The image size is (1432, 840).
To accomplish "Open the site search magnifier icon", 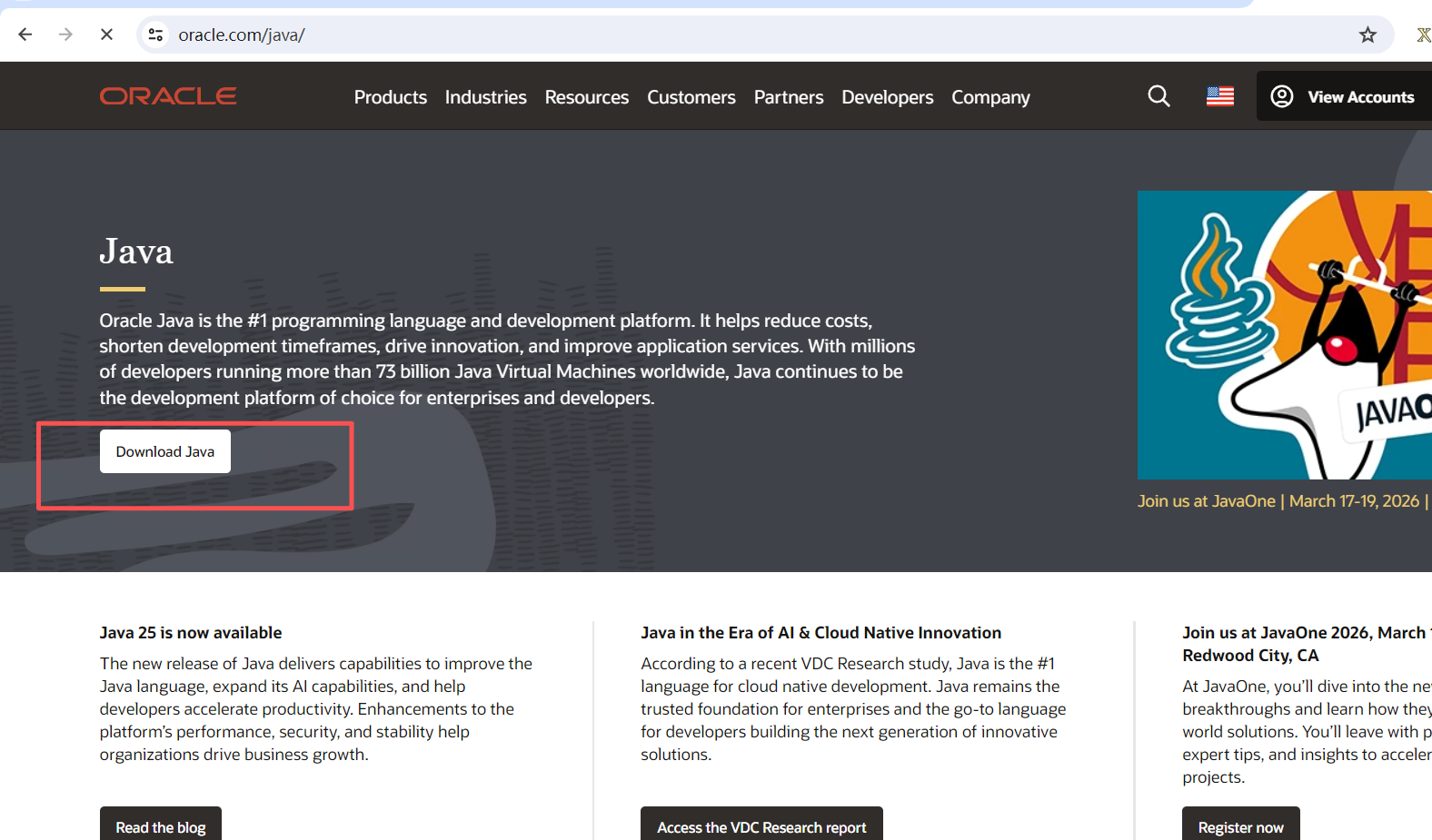I will click(1159, 96).
